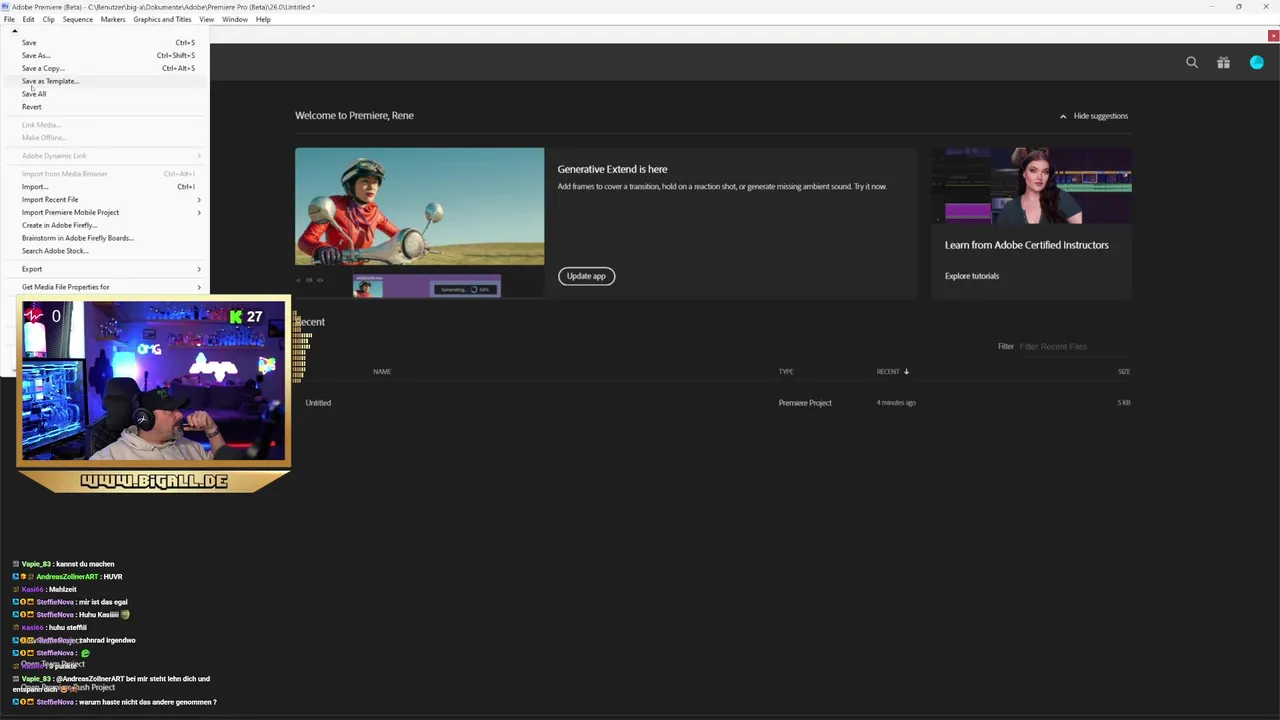Viewport: 1280px width, 720px height.
Task: Open the Window menu
Action: 235,19
